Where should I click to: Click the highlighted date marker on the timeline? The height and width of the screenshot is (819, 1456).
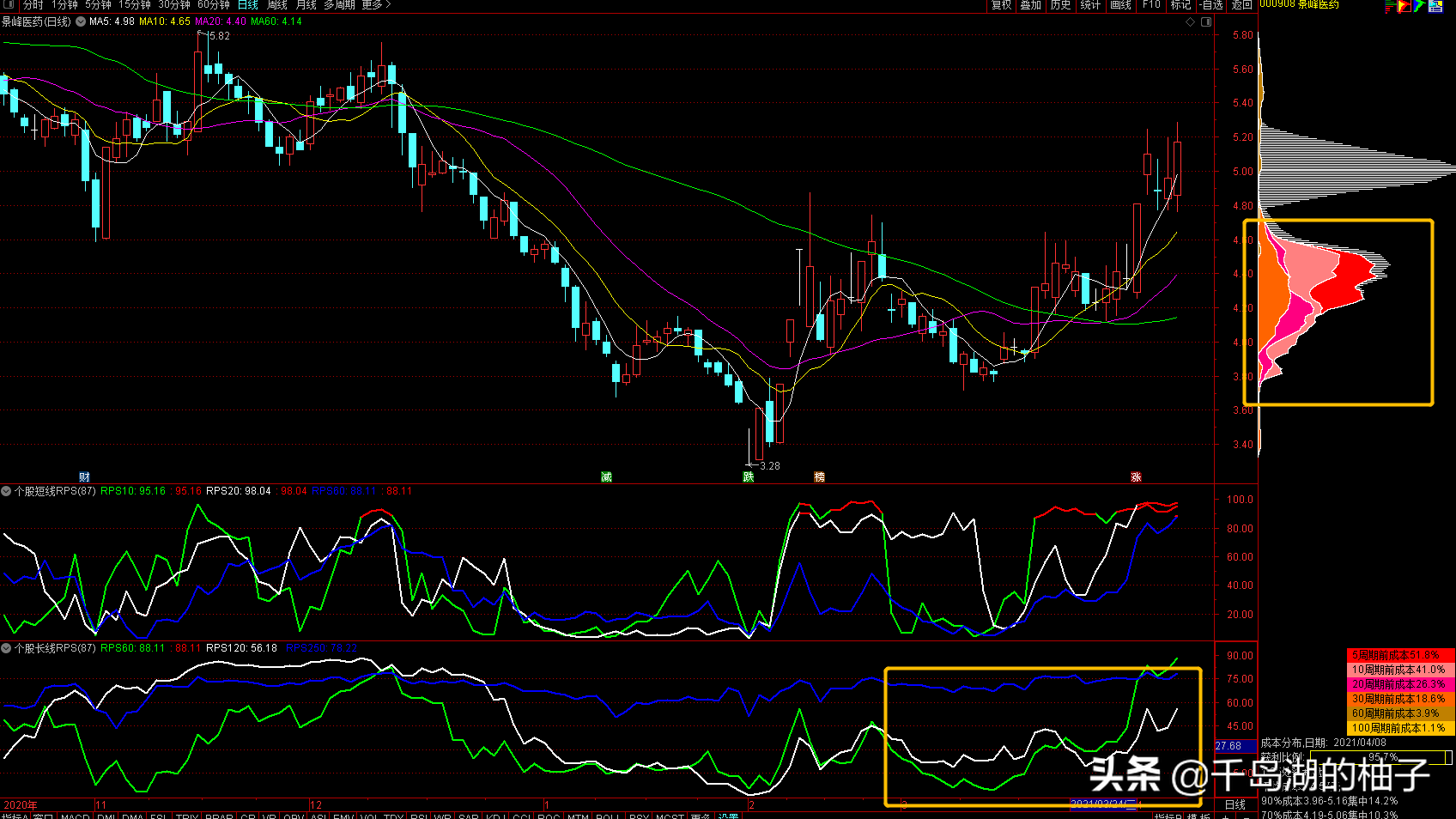pyautogui.click(x=1105, y=804)
